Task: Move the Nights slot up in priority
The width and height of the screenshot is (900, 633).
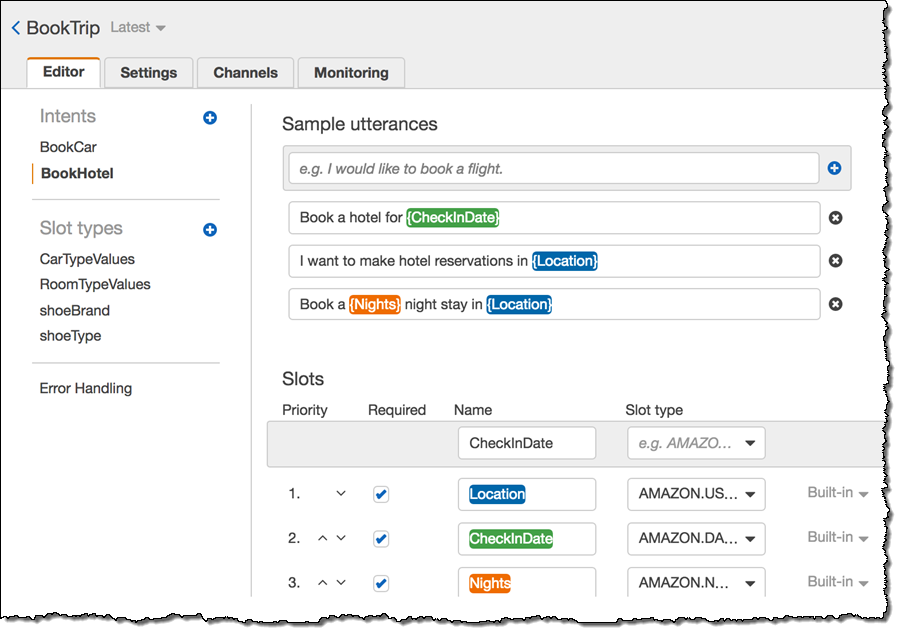Action: pos(323,582)
